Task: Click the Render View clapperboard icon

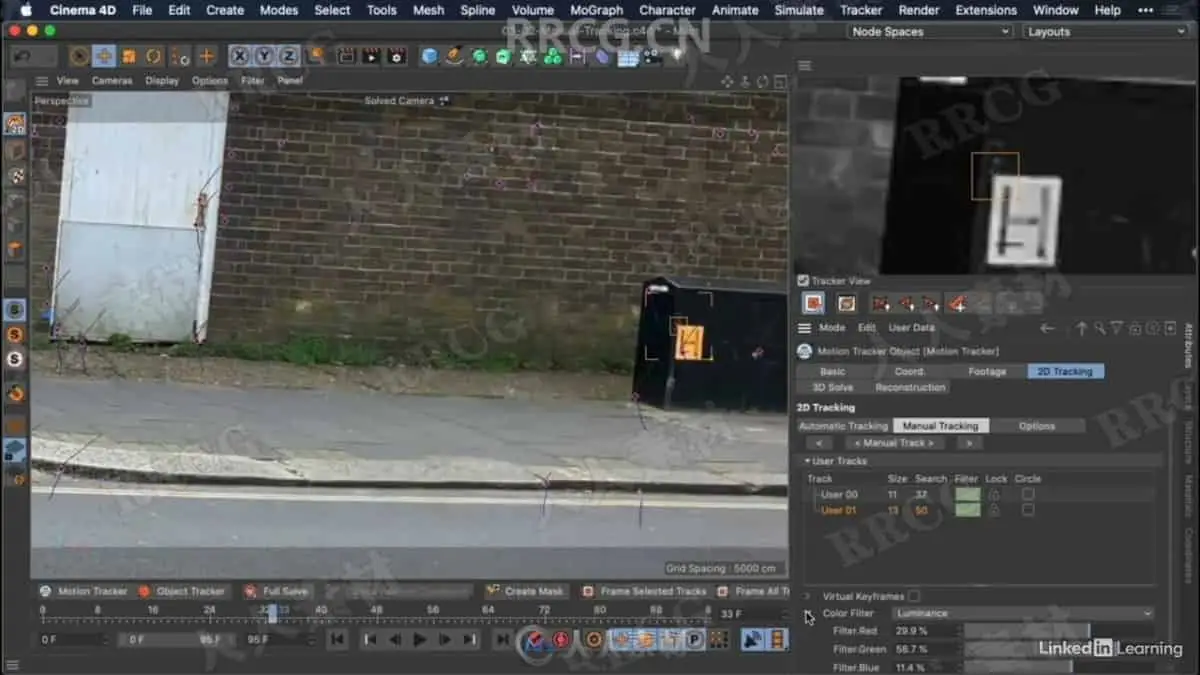Action: tap(346, 56)
